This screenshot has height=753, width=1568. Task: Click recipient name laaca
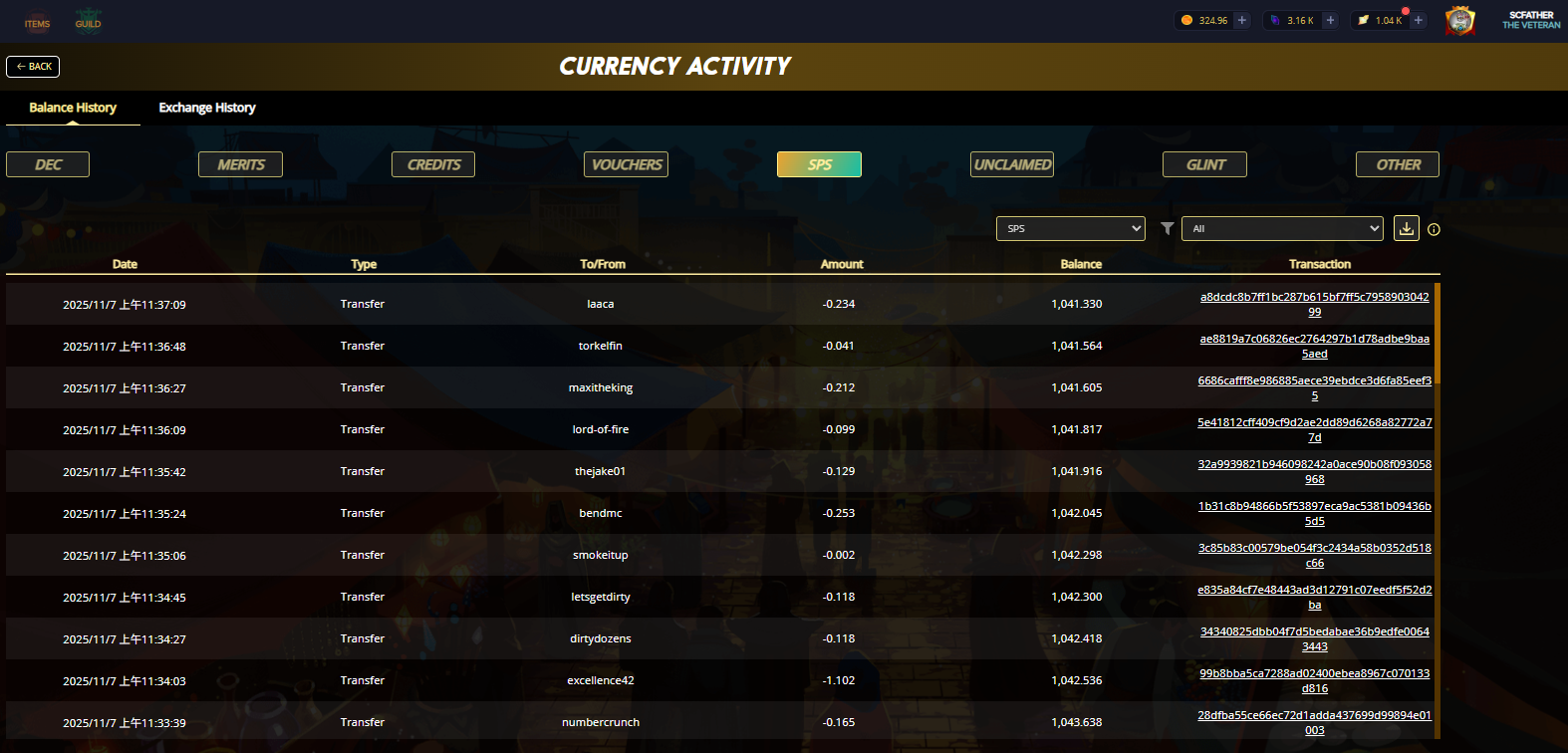601,304
